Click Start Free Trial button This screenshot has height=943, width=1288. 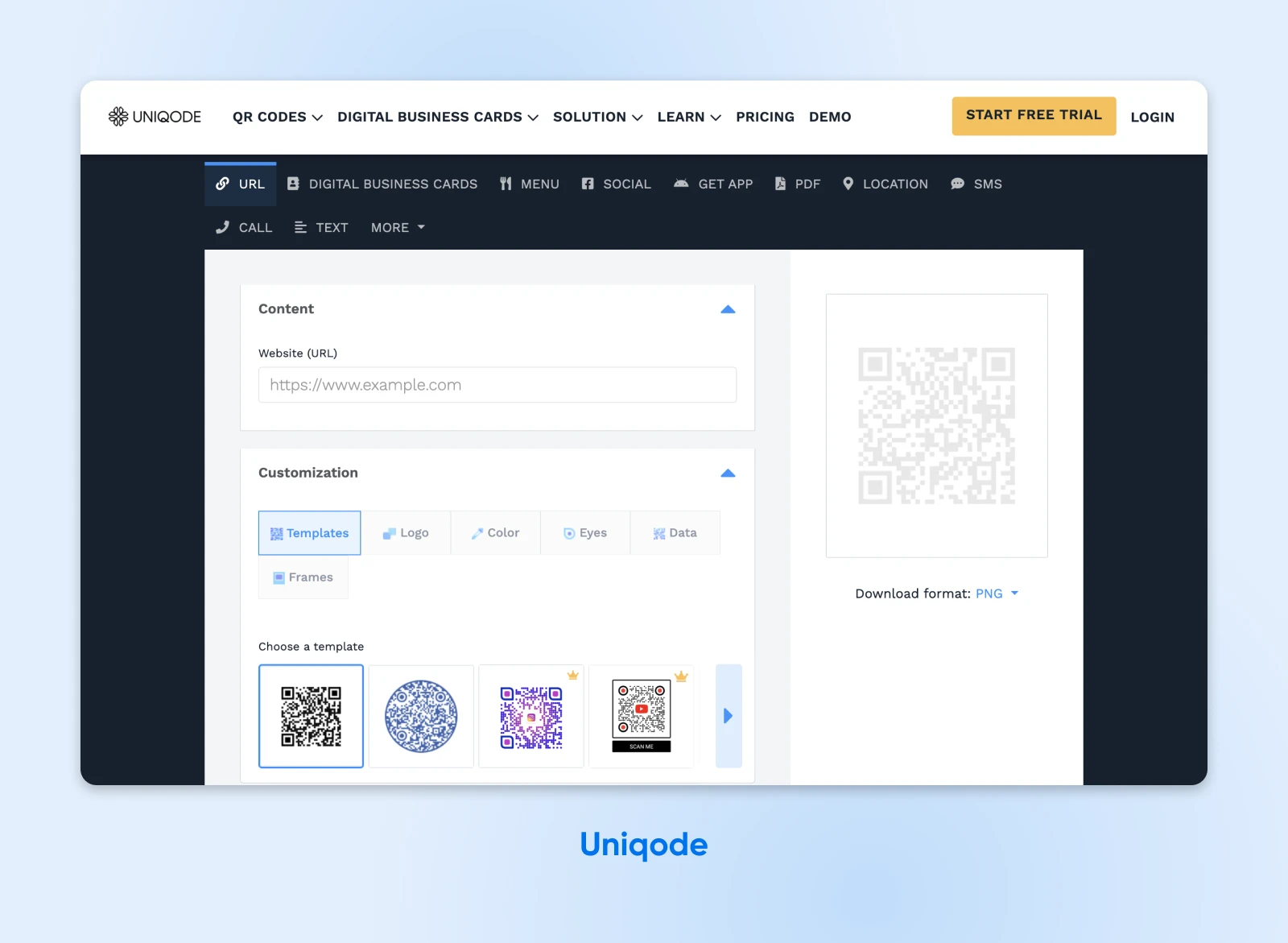[x=1034, y=115]
